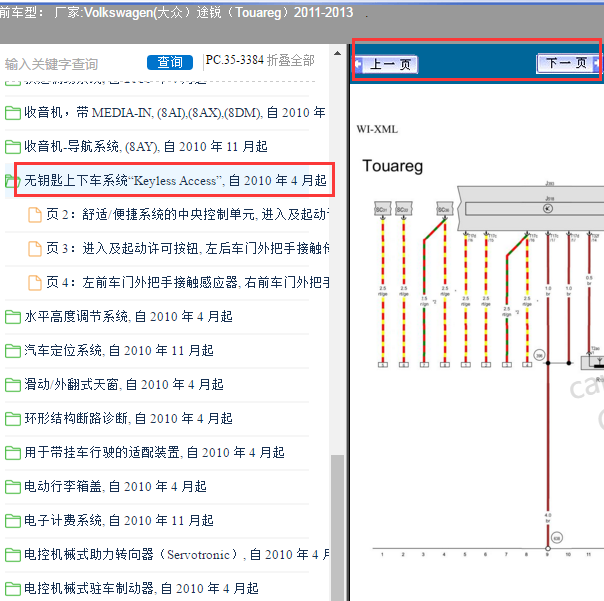Click folder icon of 滑动/外翻式天窗
The image size is (604, 601).
click(13, 385)
